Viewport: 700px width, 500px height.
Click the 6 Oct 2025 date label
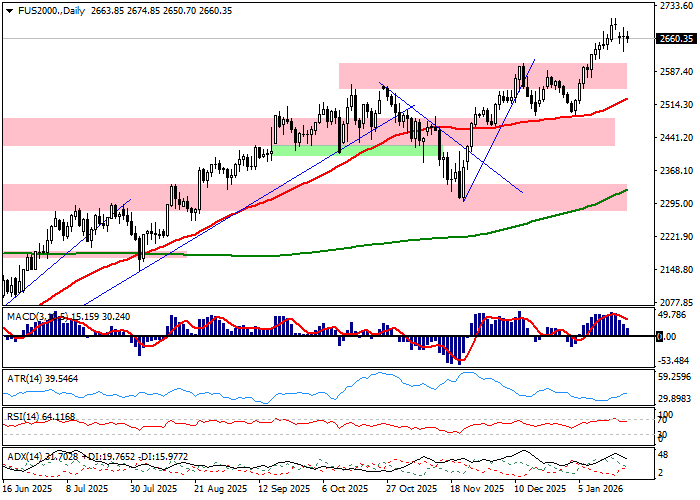344,490
